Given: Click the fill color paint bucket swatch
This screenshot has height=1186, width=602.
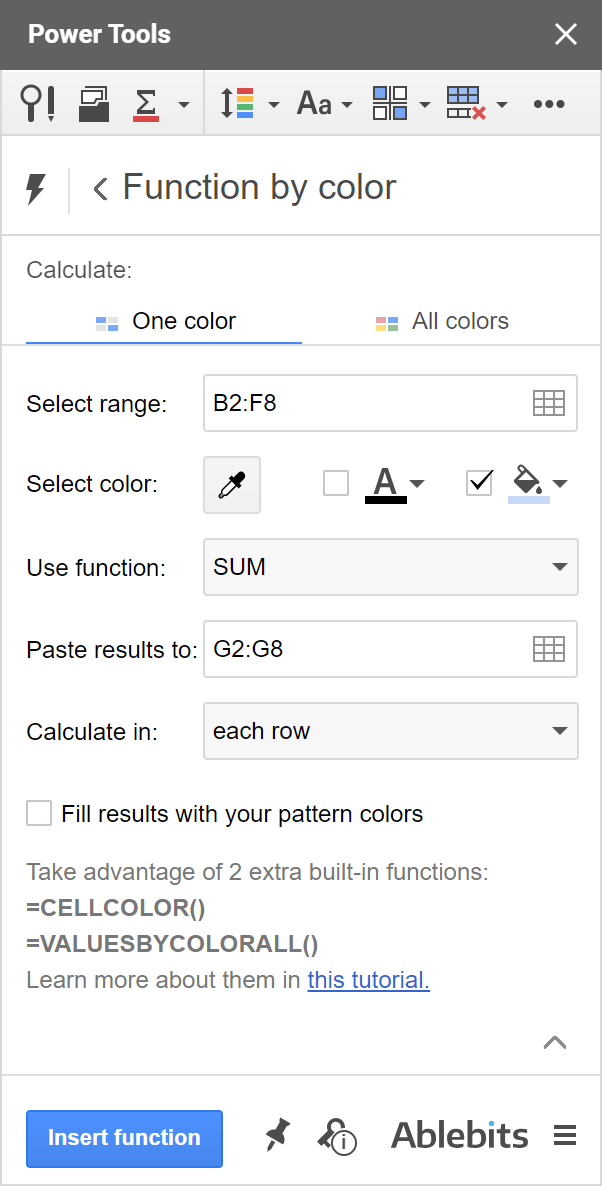Looking at the screenshot, I should click(529, 484).
